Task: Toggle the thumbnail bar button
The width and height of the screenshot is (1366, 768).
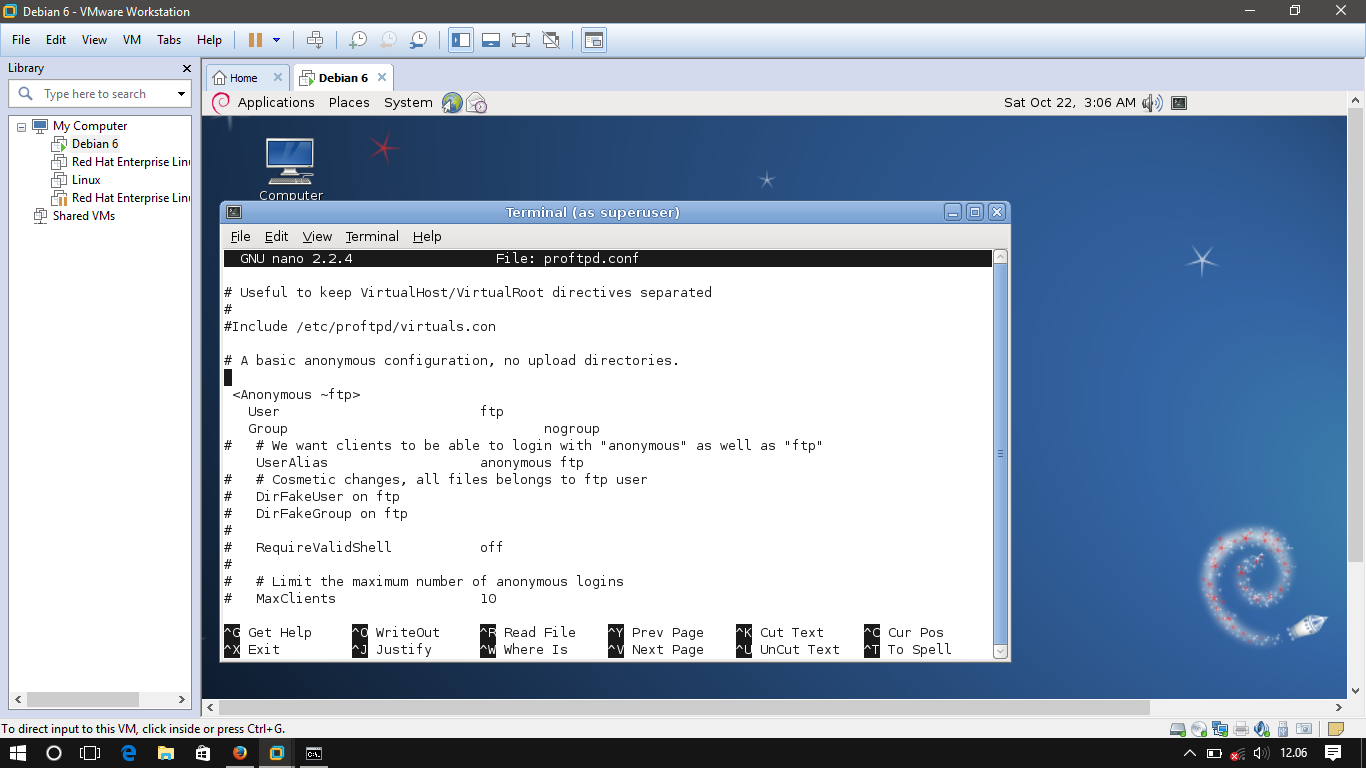Action: point(491,40)
